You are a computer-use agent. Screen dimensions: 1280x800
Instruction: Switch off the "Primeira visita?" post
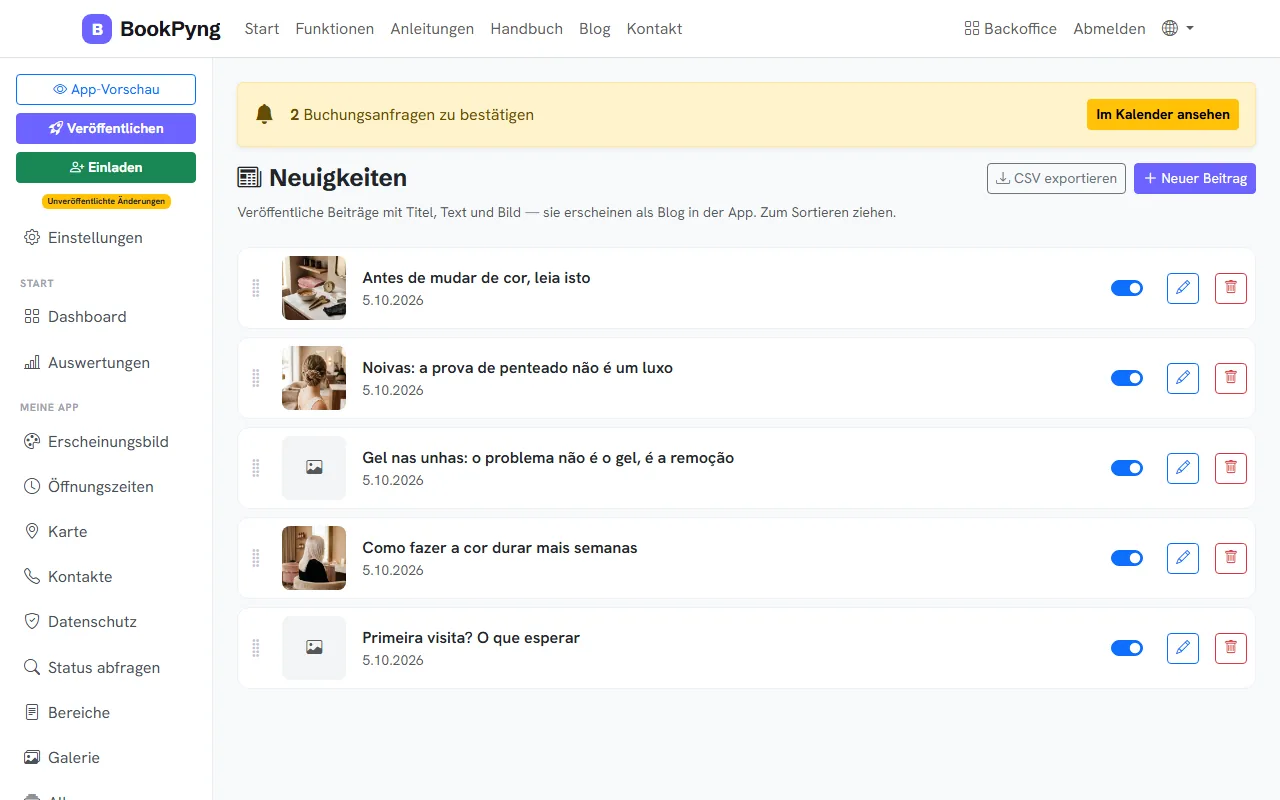pyautogui.click(x=1127, y=648)
